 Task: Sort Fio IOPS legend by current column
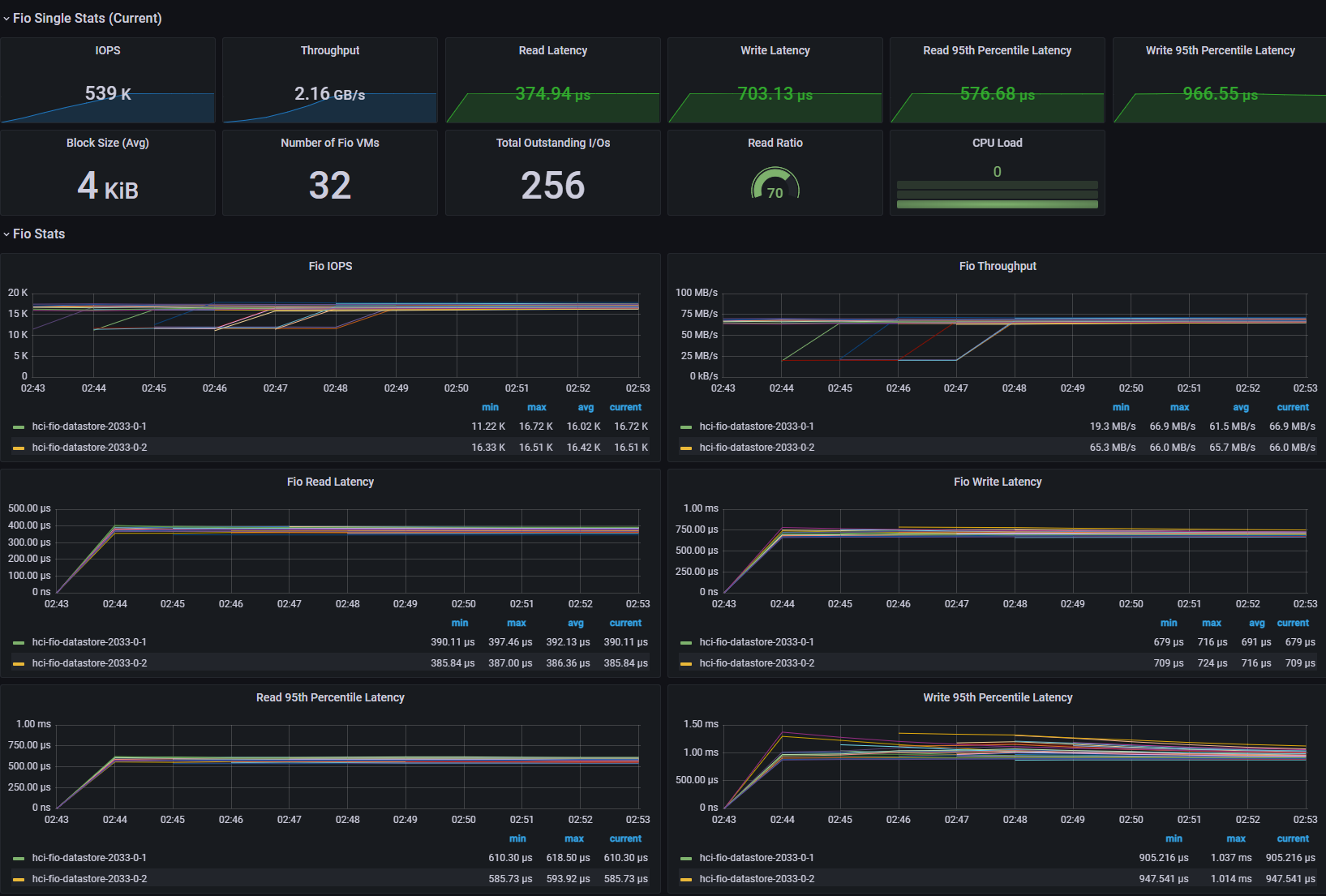tap(625, 407)
